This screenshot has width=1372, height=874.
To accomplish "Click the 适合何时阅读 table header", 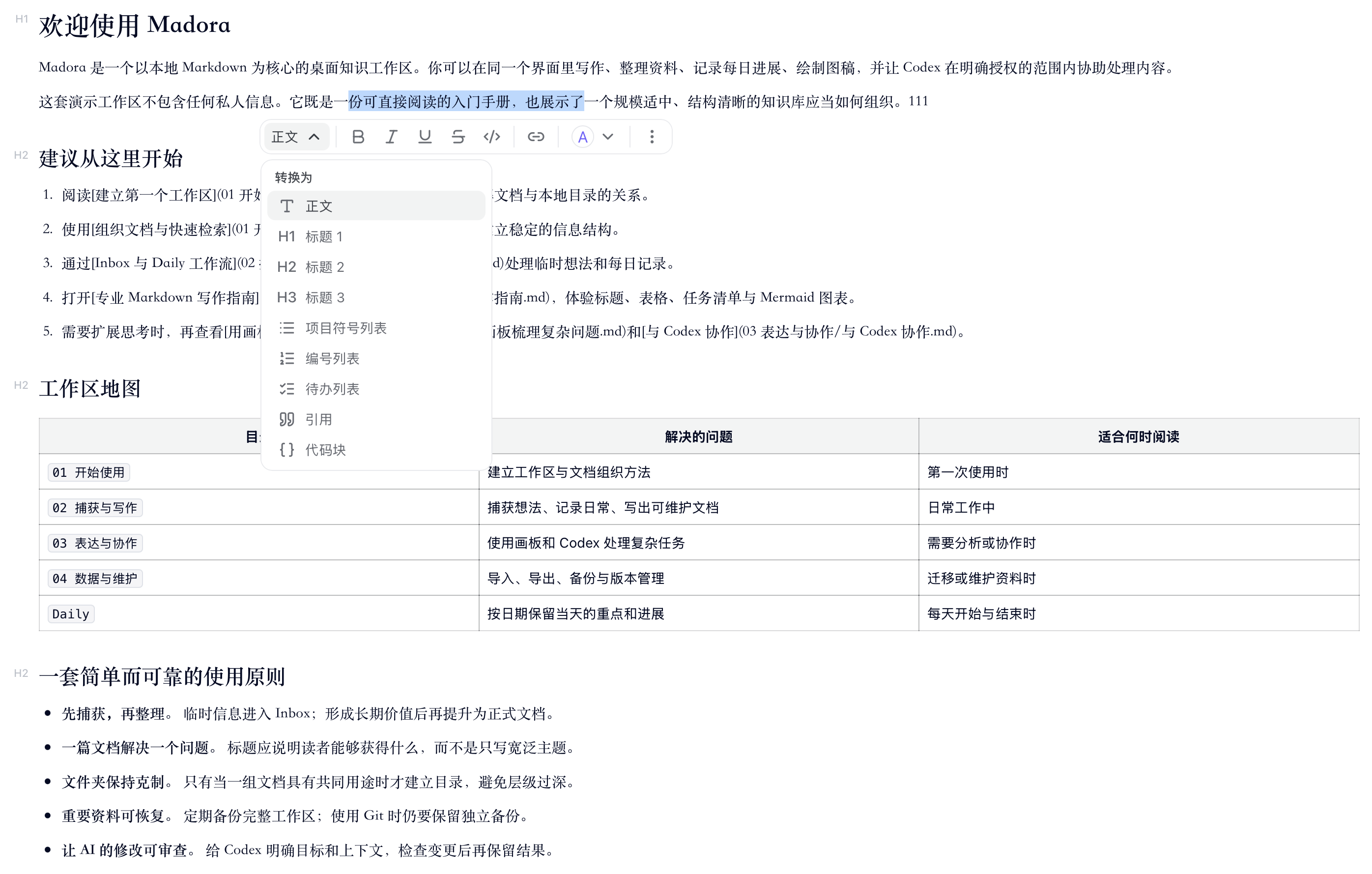I will (1139, 437).
